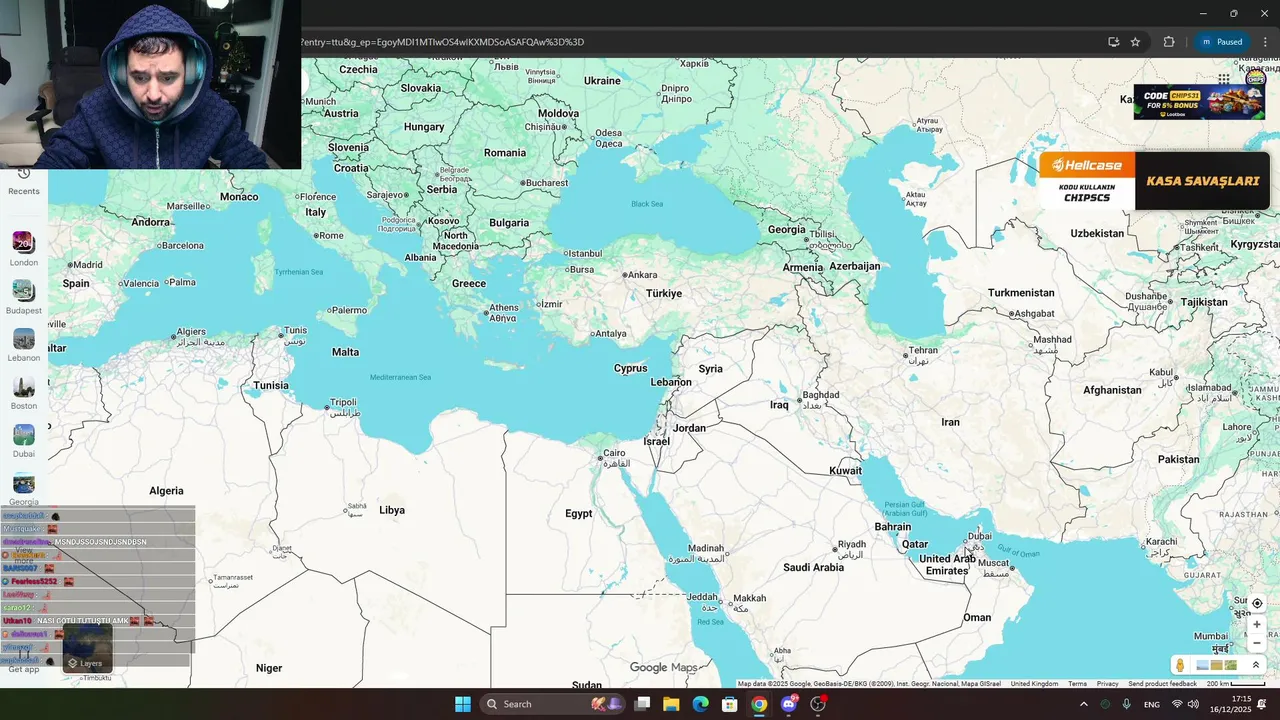Viewport: 1280px width, 720px height.
Task: Expand the imagery strip double-chevron
Action: pyautogui.click(x=1256, y=665)
